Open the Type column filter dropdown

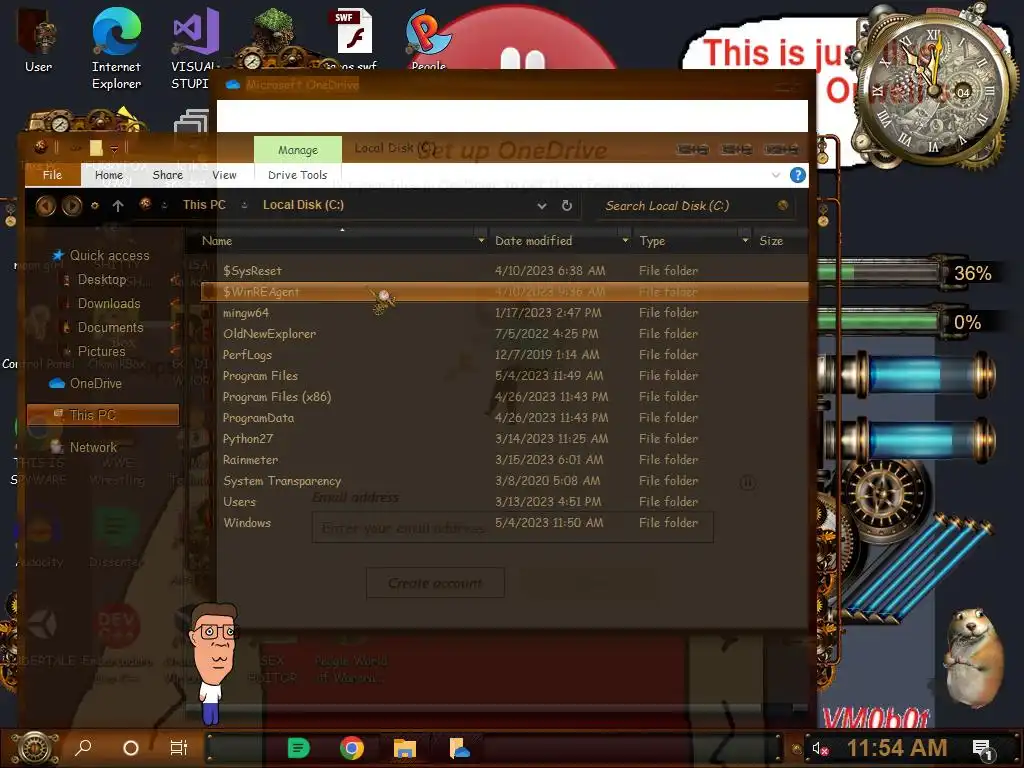click(745, 241)
